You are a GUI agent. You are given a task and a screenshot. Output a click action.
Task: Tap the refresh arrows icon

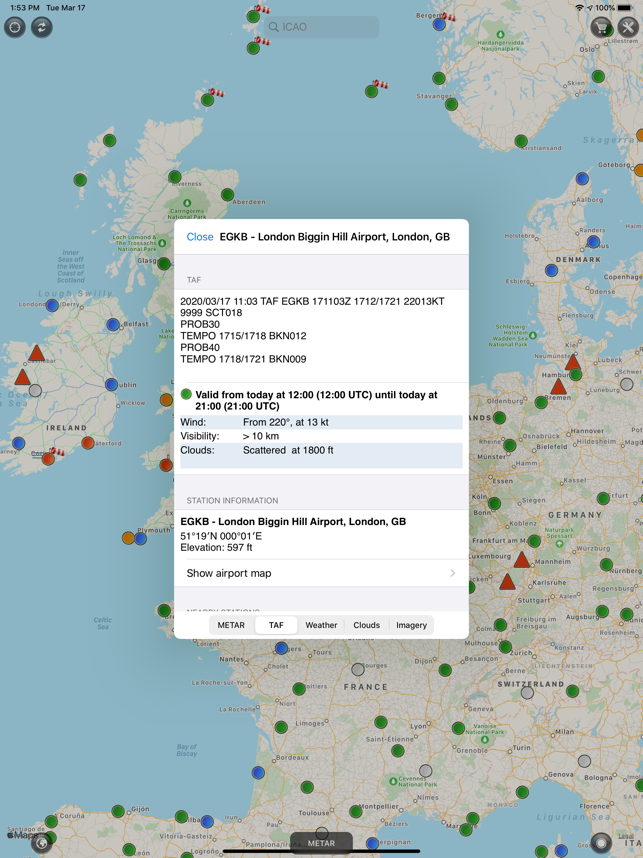(42, 27)
